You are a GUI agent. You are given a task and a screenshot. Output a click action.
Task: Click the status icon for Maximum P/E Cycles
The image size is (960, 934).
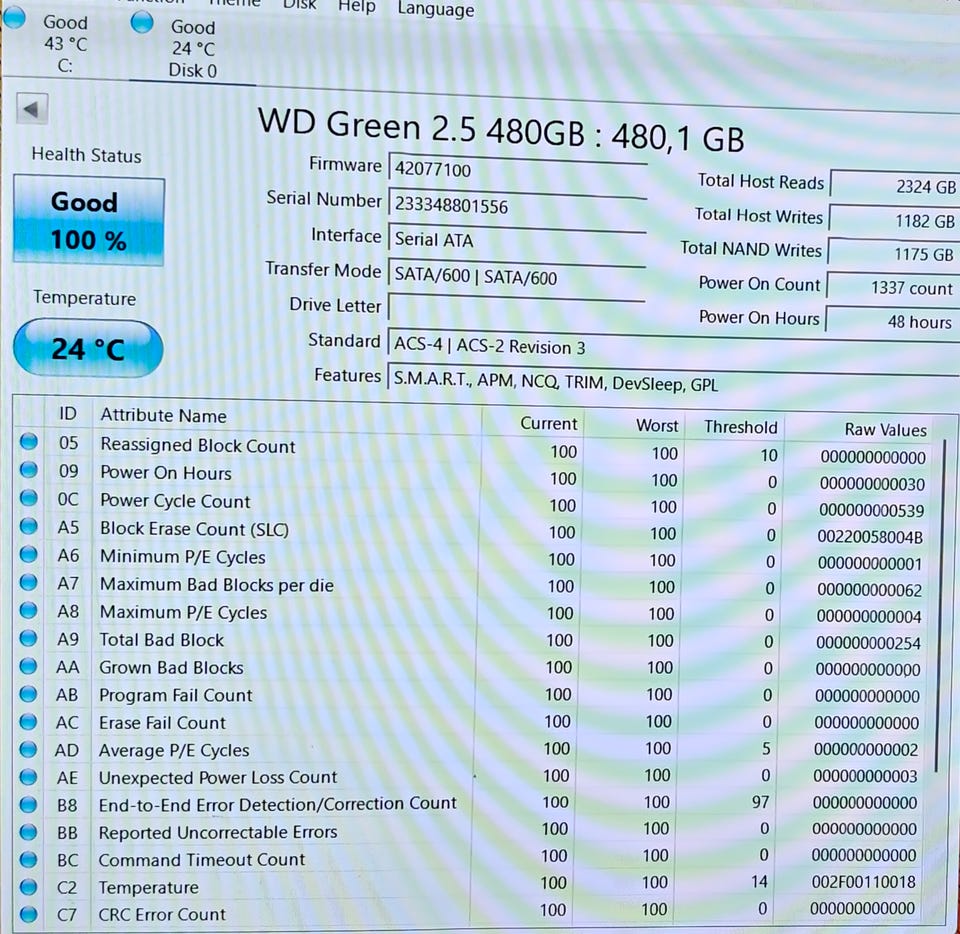coord(29,610)
